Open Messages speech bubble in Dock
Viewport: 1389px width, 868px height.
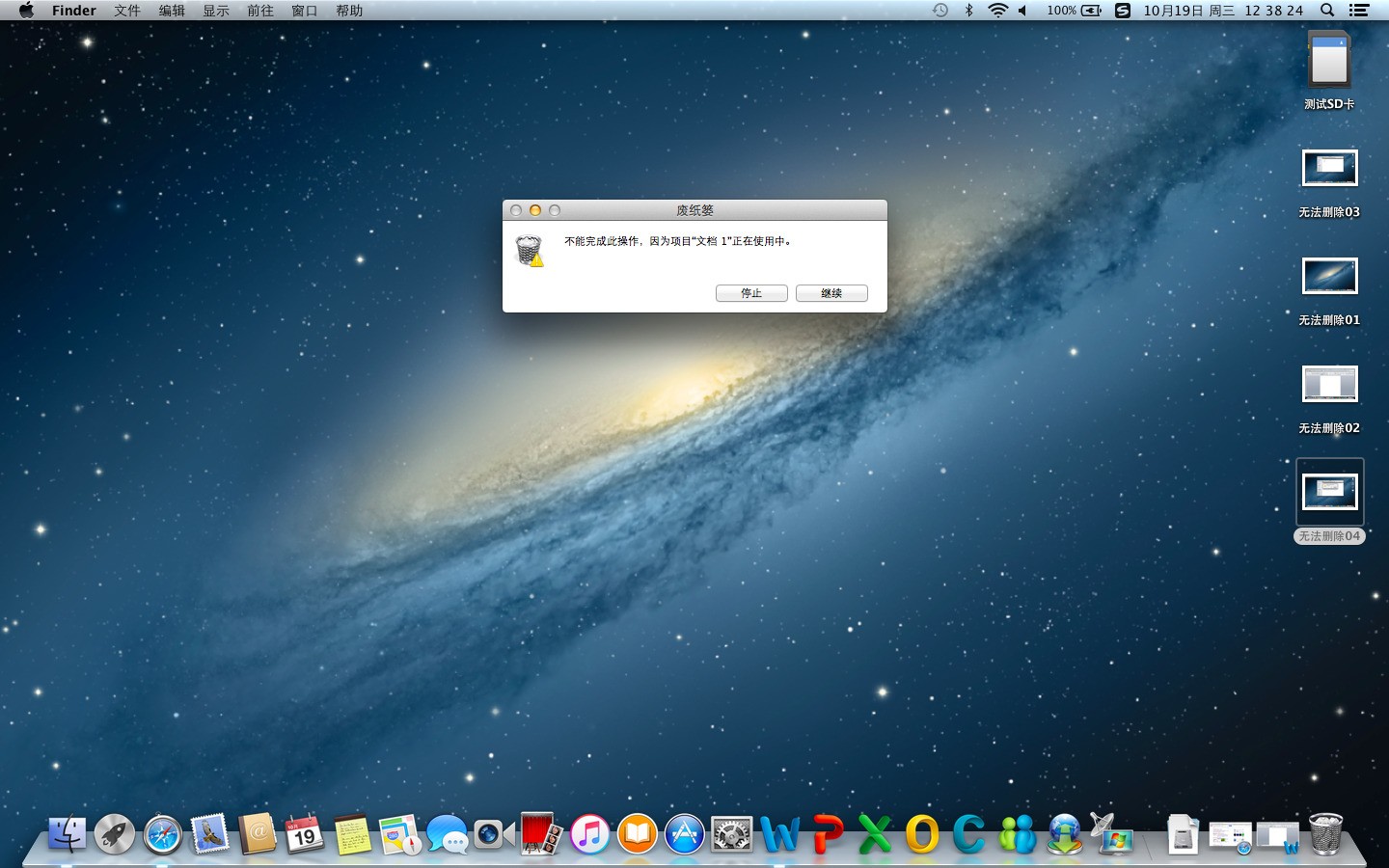click(x=447, y=834)
